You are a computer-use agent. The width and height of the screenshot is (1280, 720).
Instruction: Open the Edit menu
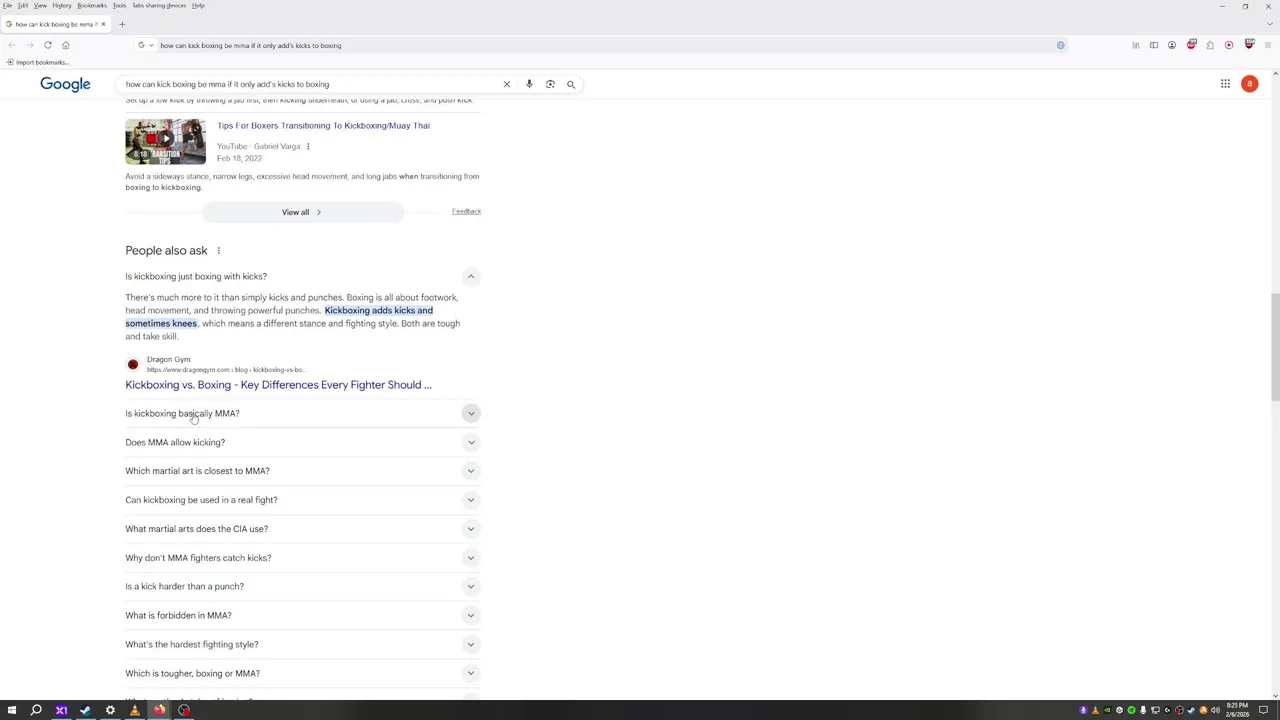[23, 6]
